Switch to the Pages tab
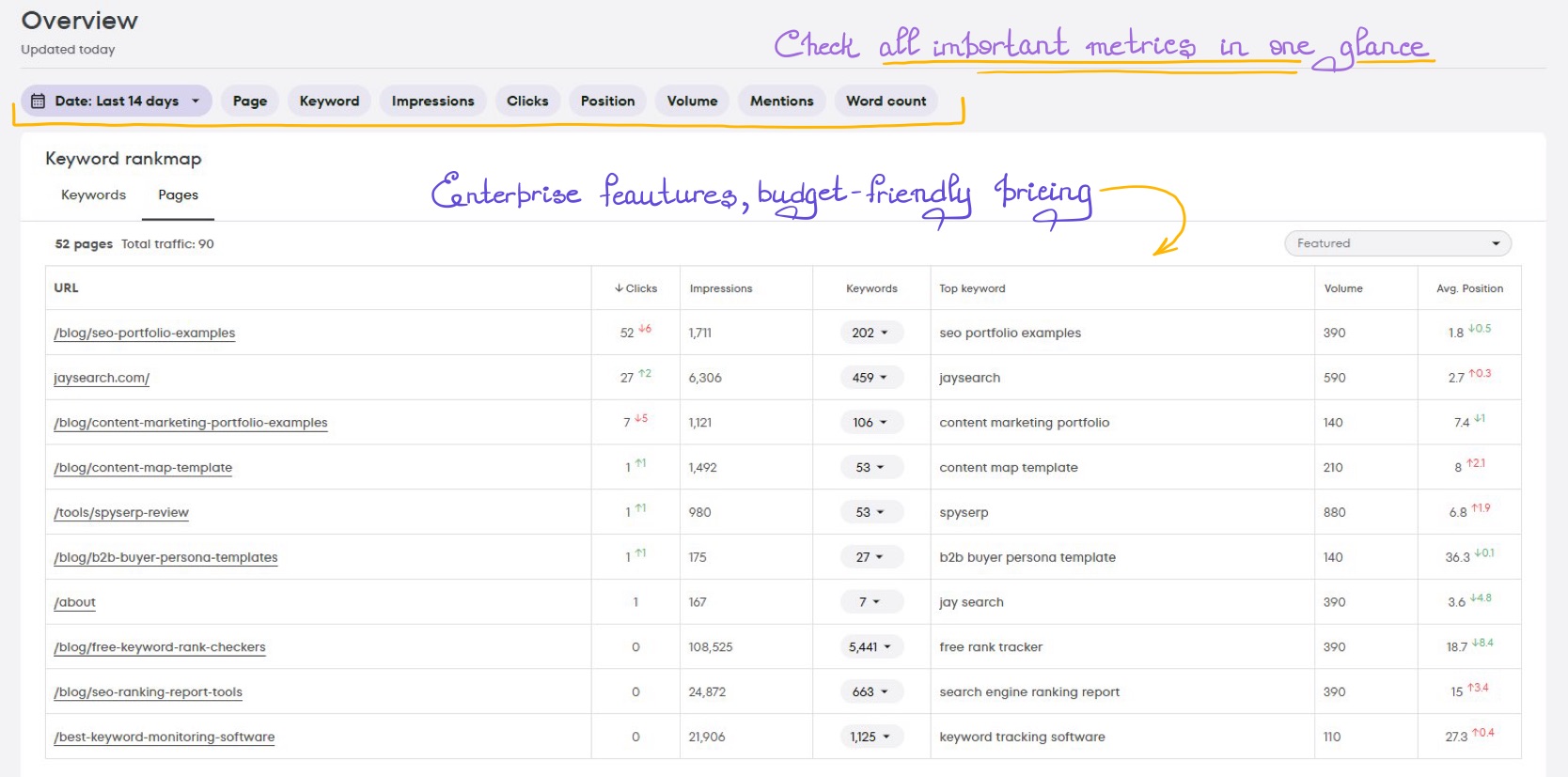The height and width of the screenshot is (777, 1568). coord(178,194)
